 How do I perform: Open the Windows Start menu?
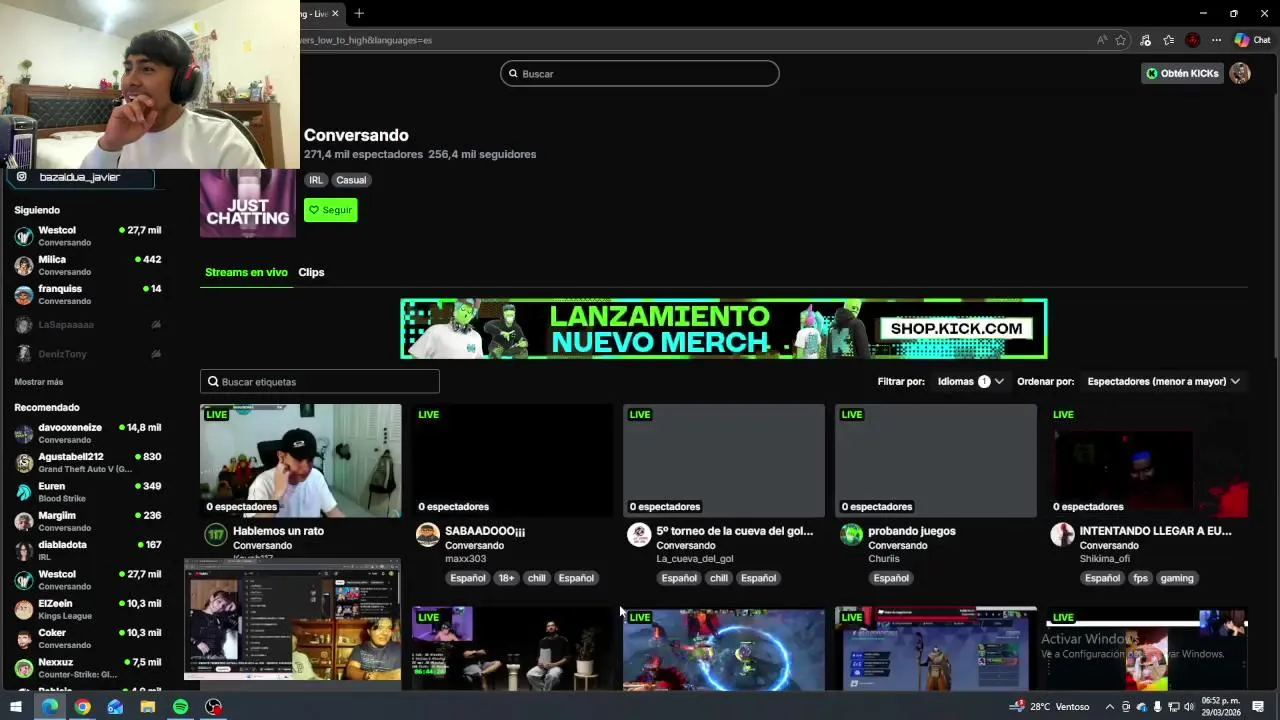coord(16,707)
